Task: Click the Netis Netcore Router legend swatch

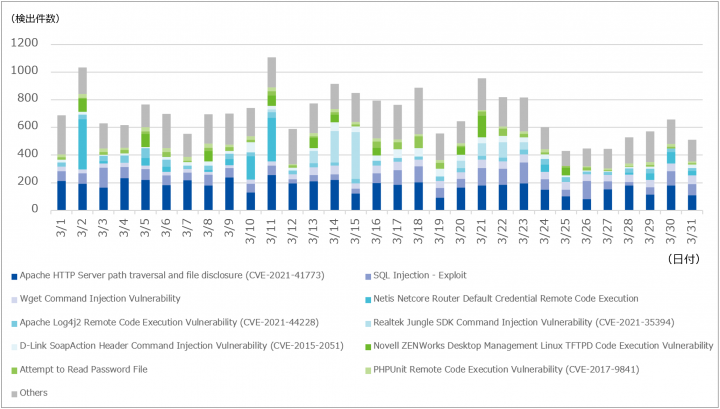Action: click(x=368, y=300)
